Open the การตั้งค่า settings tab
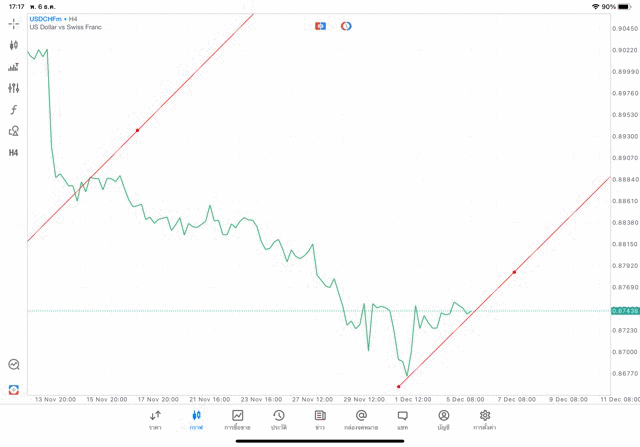 tap(485, 419)
